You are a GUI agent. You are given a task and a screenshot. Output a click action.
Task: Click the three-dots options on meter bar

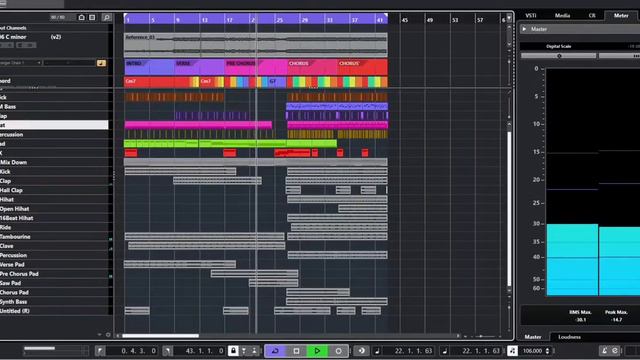click(636, 56)
